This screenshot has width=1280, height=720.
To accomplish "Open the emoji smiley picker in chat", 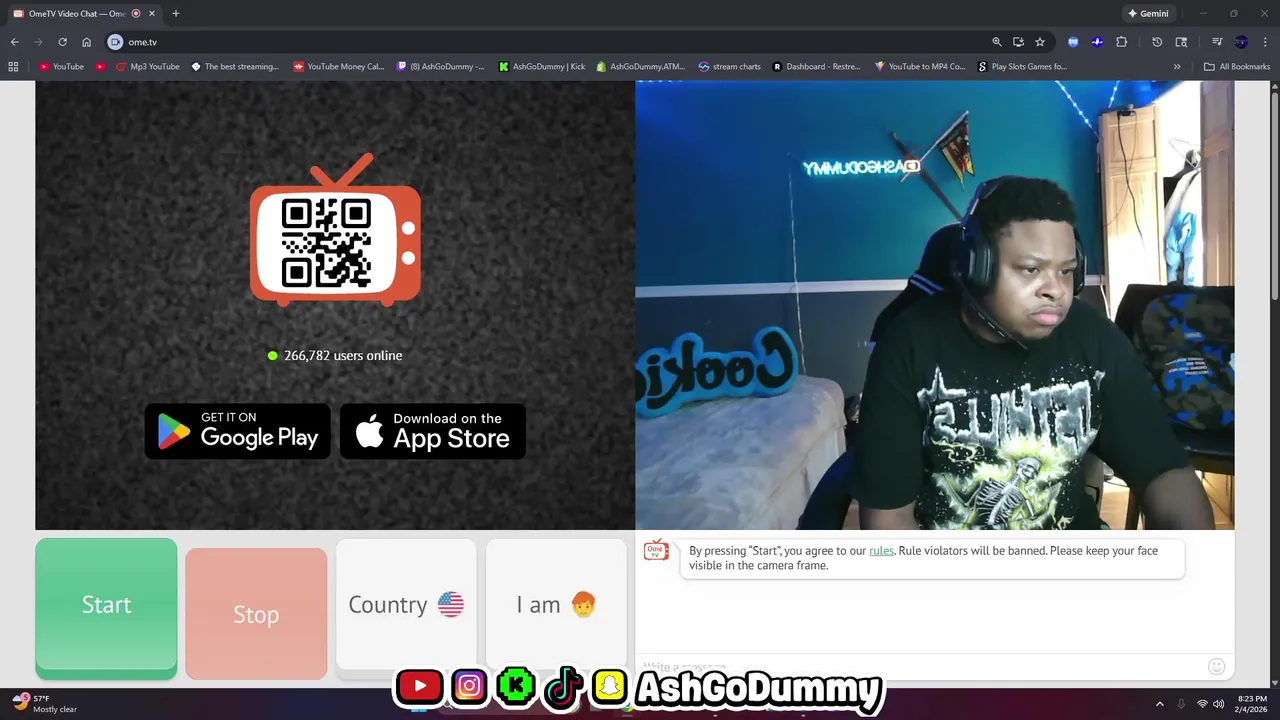I will tap(1216, 666).
